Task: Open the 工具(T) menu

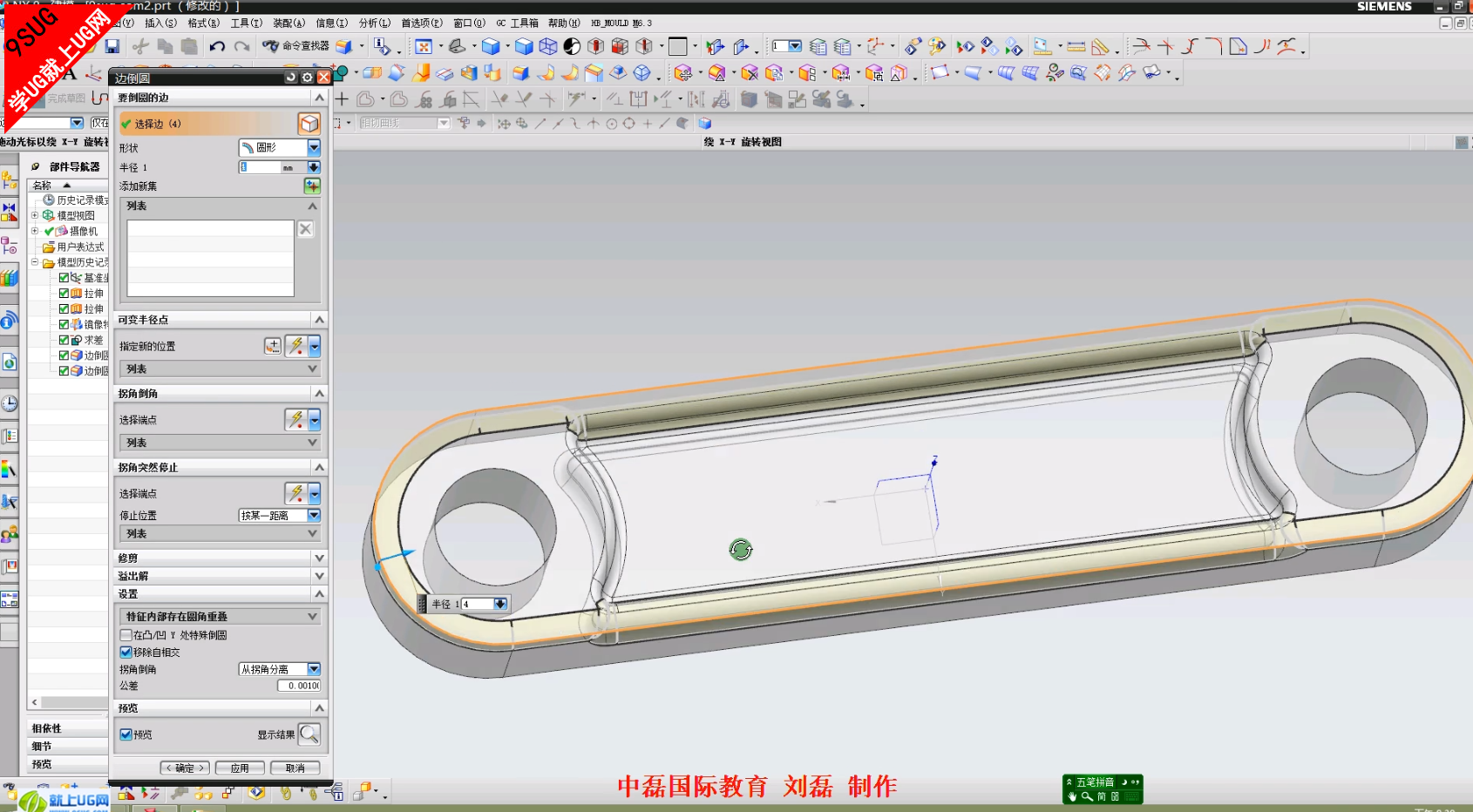Action: (x=246, y=23)
